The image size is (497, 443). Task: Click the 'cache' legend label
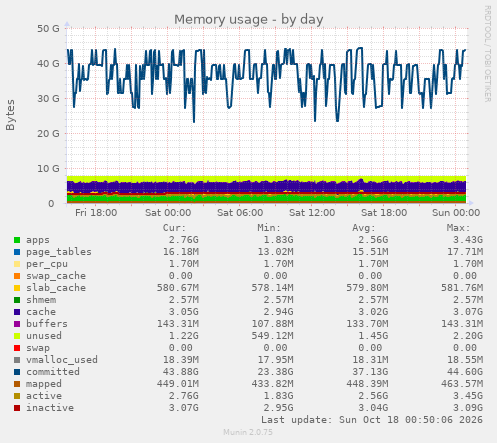click(x=41, y=312)
